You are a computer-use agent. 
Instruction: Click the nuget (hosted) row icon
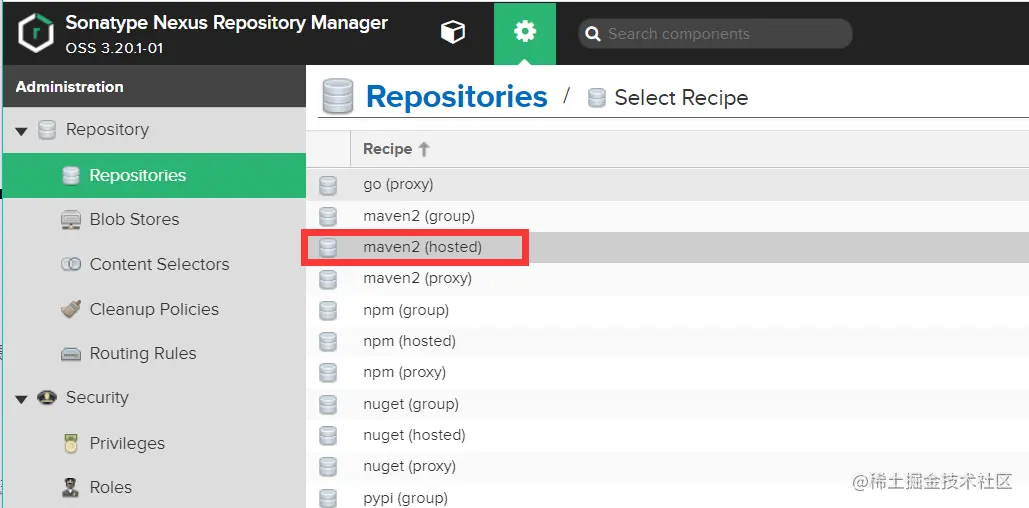point(327,436)
